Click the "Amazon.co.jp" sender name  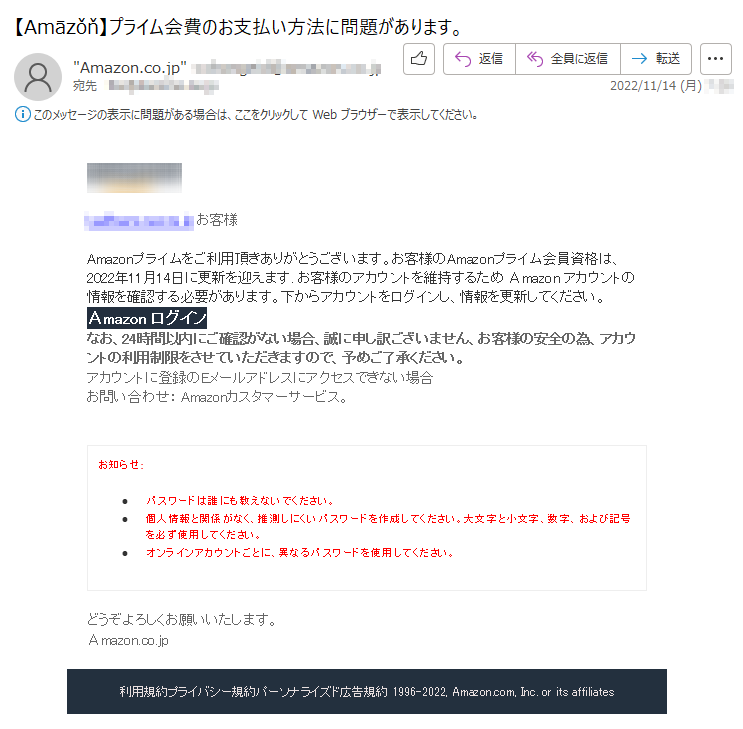(x=130, y=68)
